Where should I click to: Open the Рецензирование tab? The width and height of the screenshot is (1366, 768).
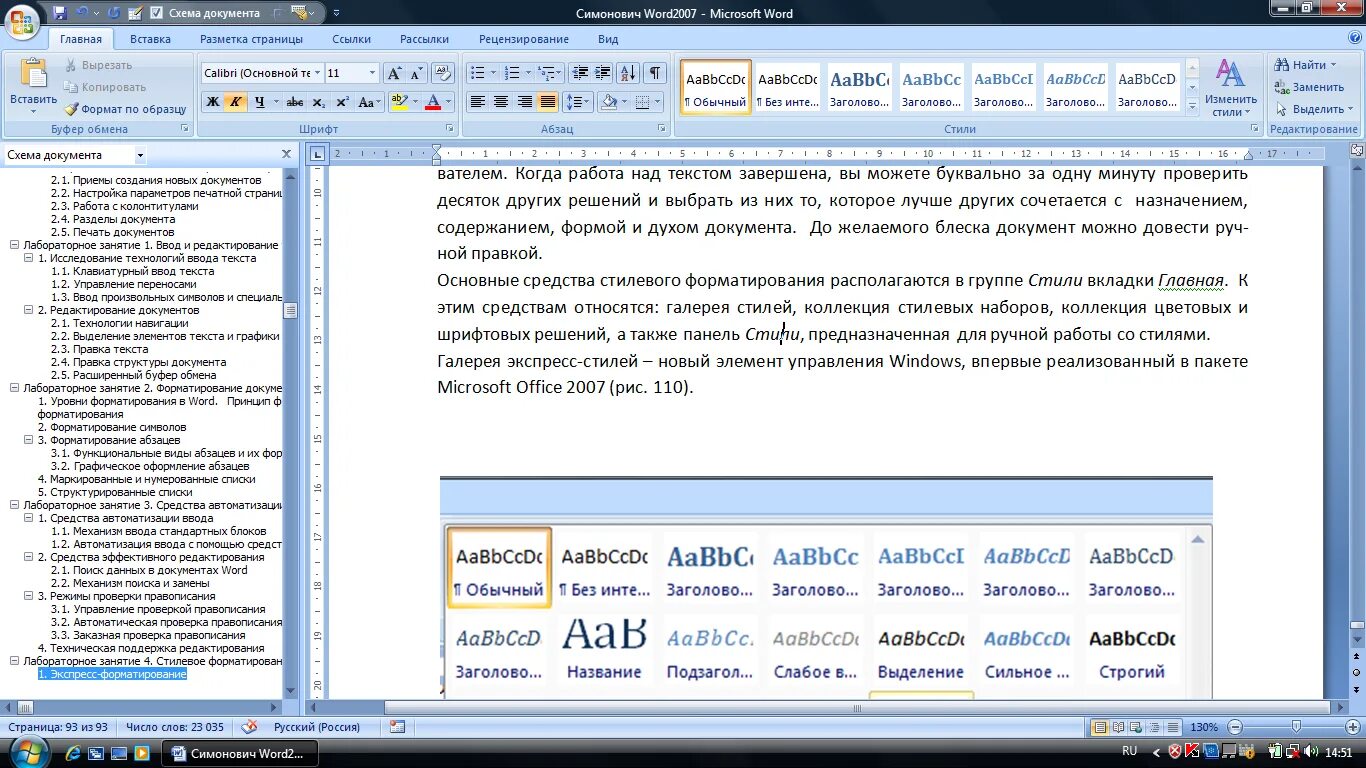(524, 39)
